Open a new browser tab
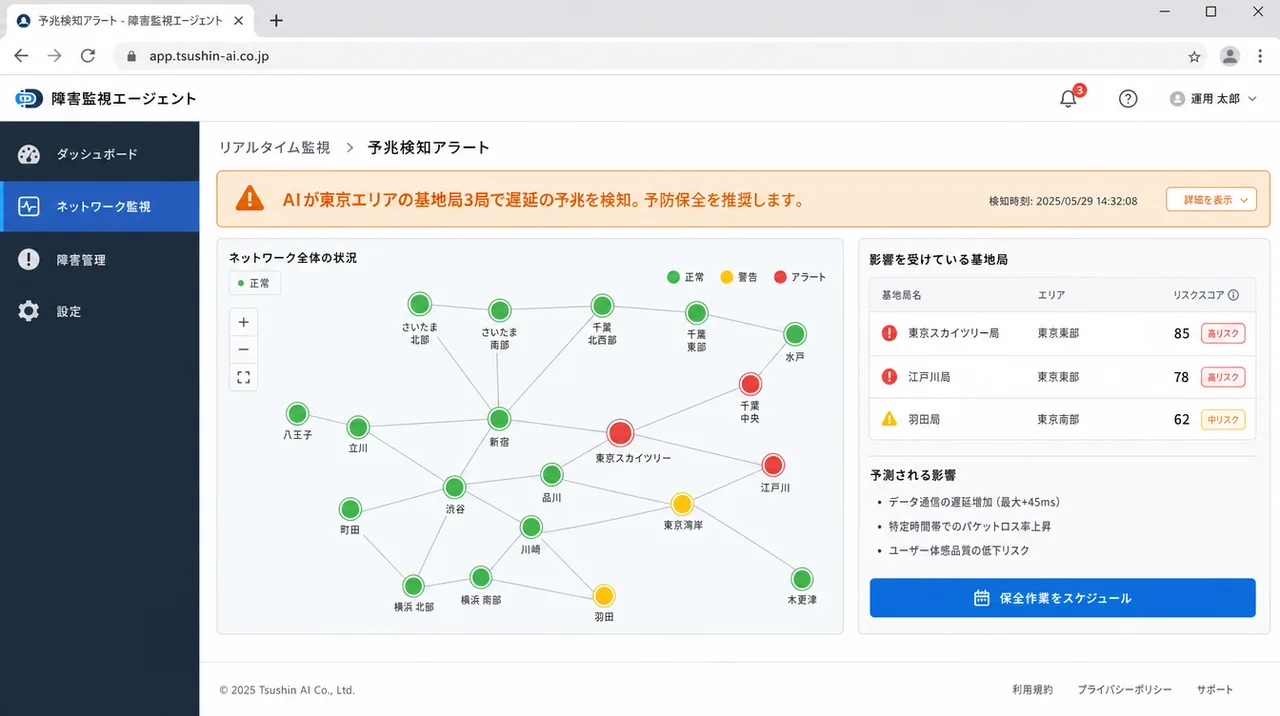 [277, 20]
